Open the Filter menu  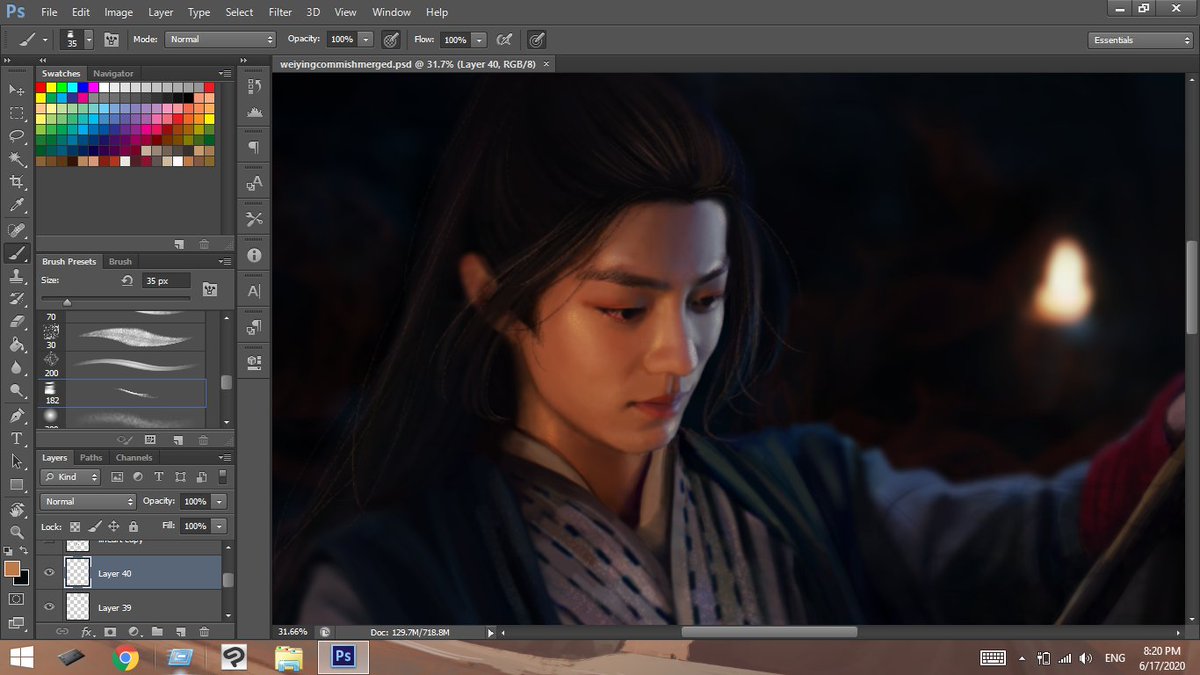click(279, 12)
